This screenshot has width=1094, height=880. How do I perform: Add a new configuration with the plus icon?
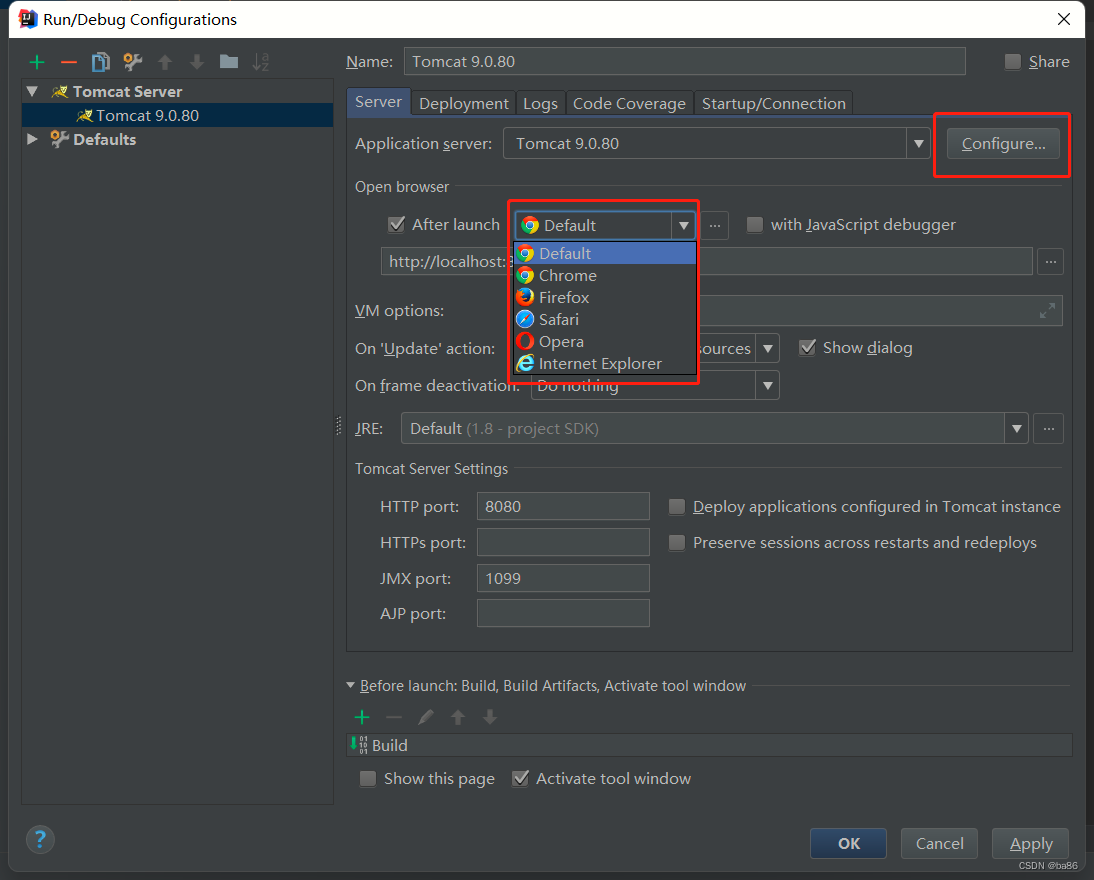click(37, 62)
